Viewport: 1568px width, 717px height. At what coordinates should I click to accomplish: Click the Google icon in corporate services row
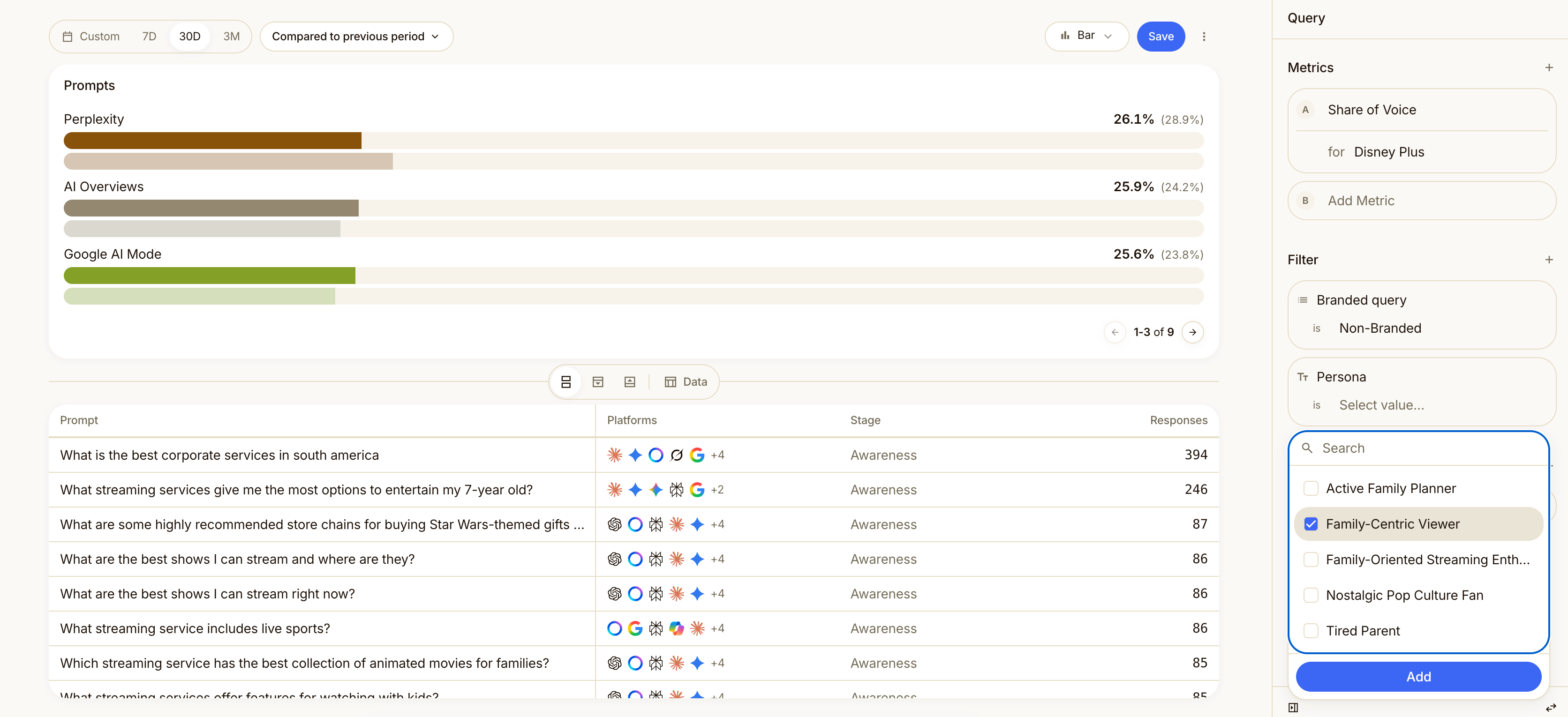pyautogui.click(x=697, y=455)
